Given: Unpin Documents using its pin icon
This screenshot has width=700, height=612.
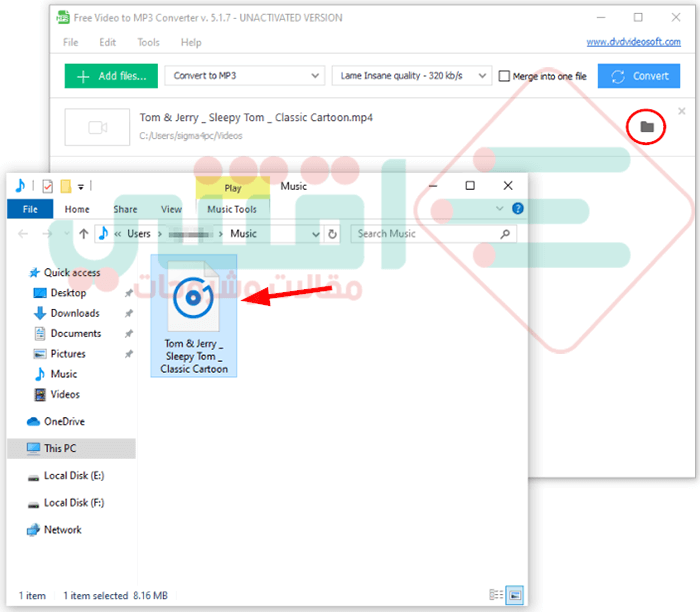Looking at the screenshot, I should coord(129,334).
